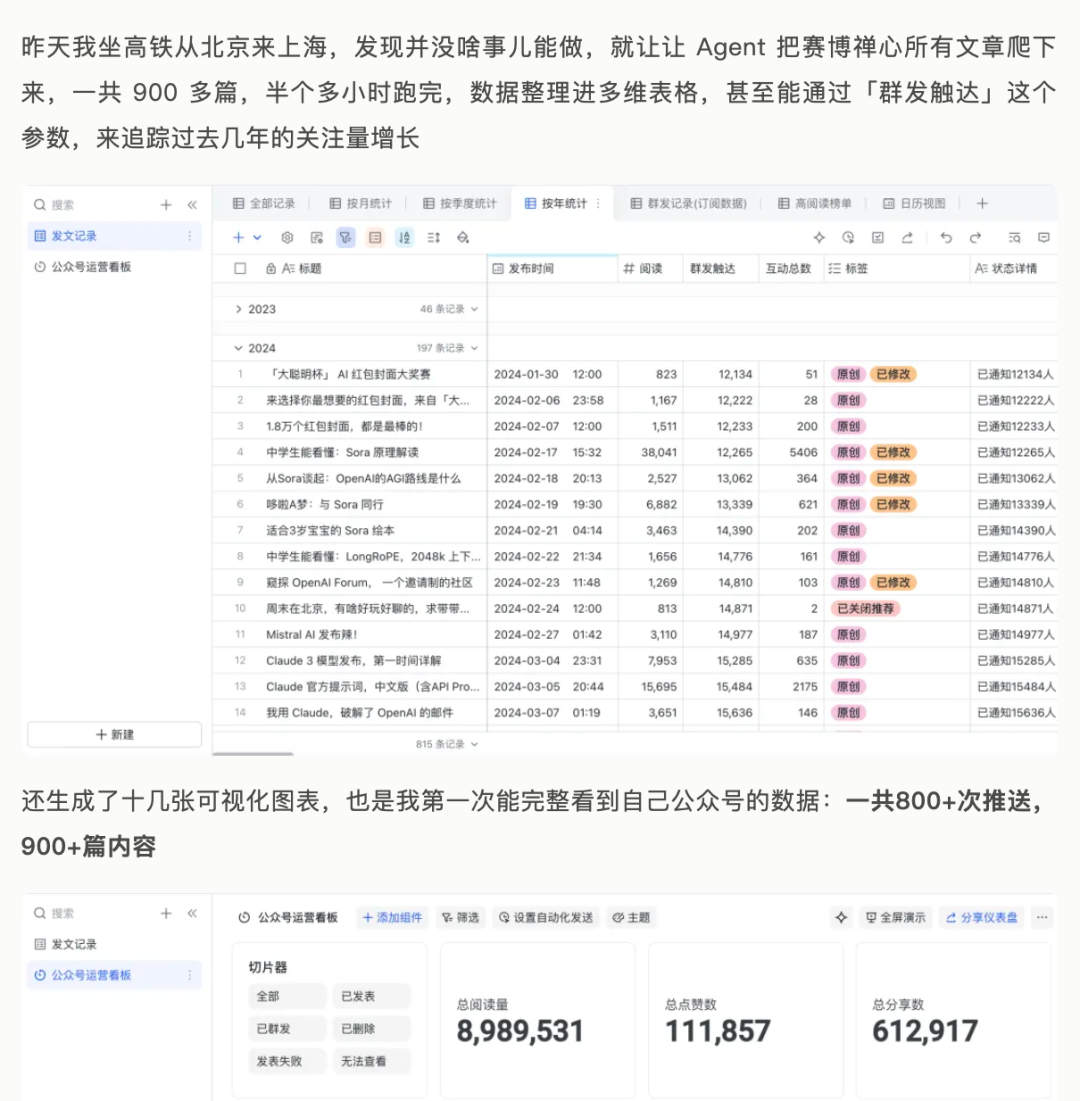Viewport: 1080px width, 1101px height.
Task: Click the filter icon in the table toolbar
Action: 345,238
